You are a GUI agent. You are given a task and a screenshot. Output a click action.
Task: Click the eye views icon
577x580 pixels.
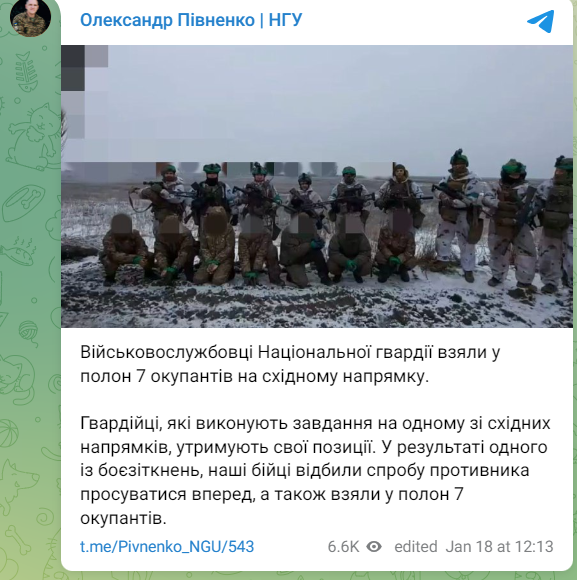[x=374, y=546]
